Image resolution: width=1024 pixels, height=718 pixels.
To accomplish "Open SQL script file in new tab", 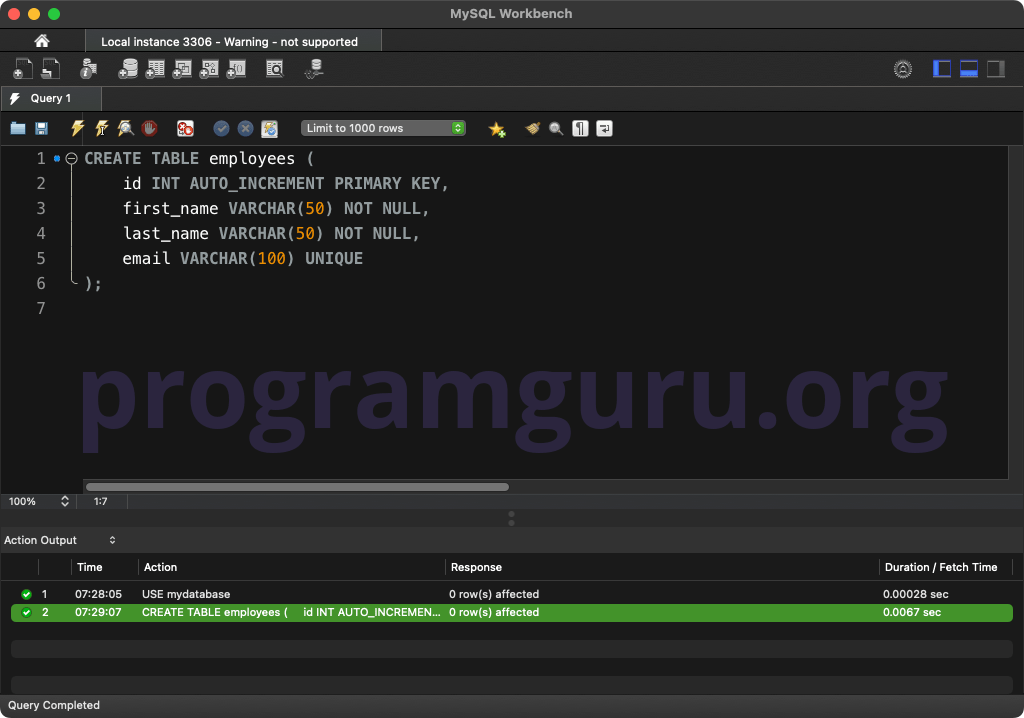I will [x=50, y=69].
